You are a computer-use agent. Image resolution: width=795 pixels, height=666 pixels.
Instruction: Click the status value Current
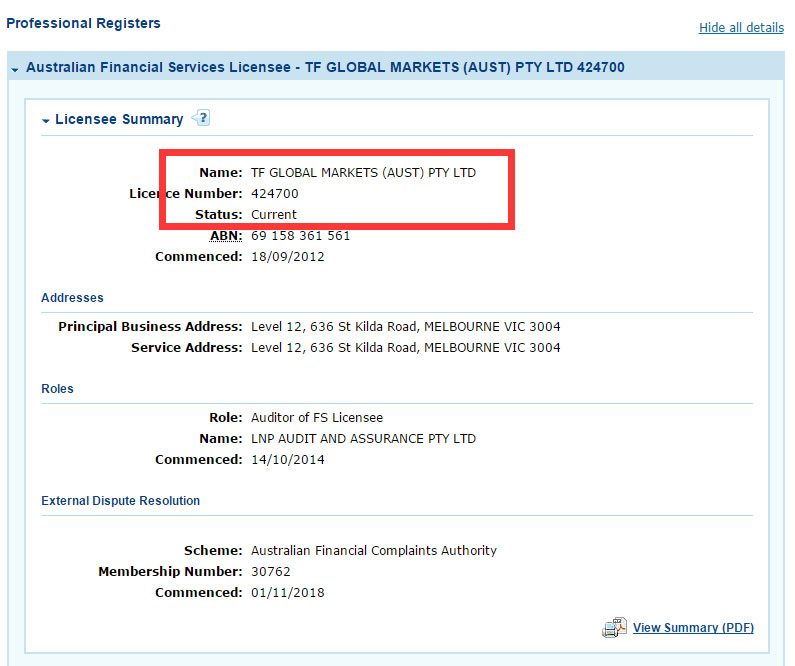click(274, 215)
